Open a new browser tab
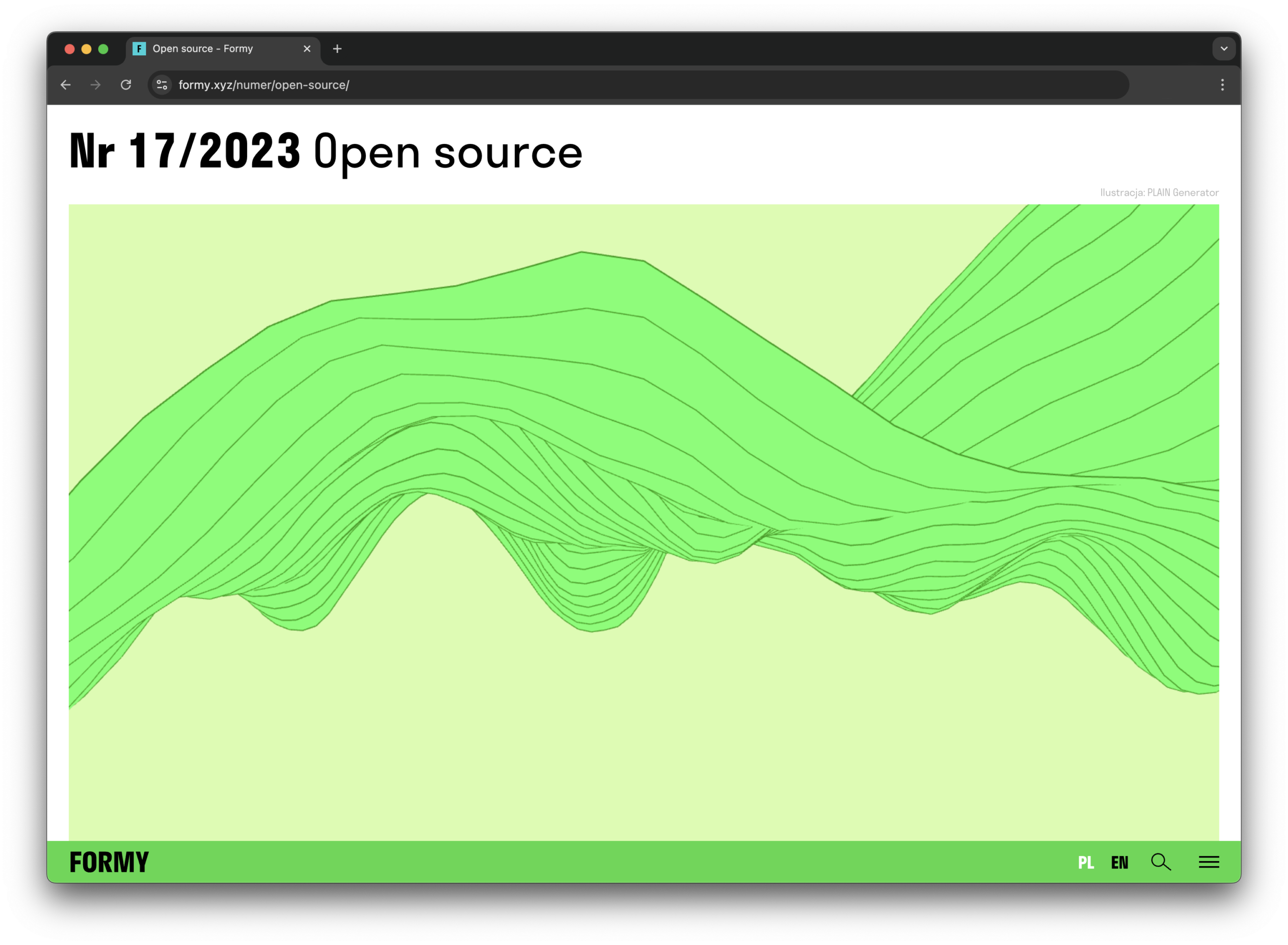 [x=337, y=49]
